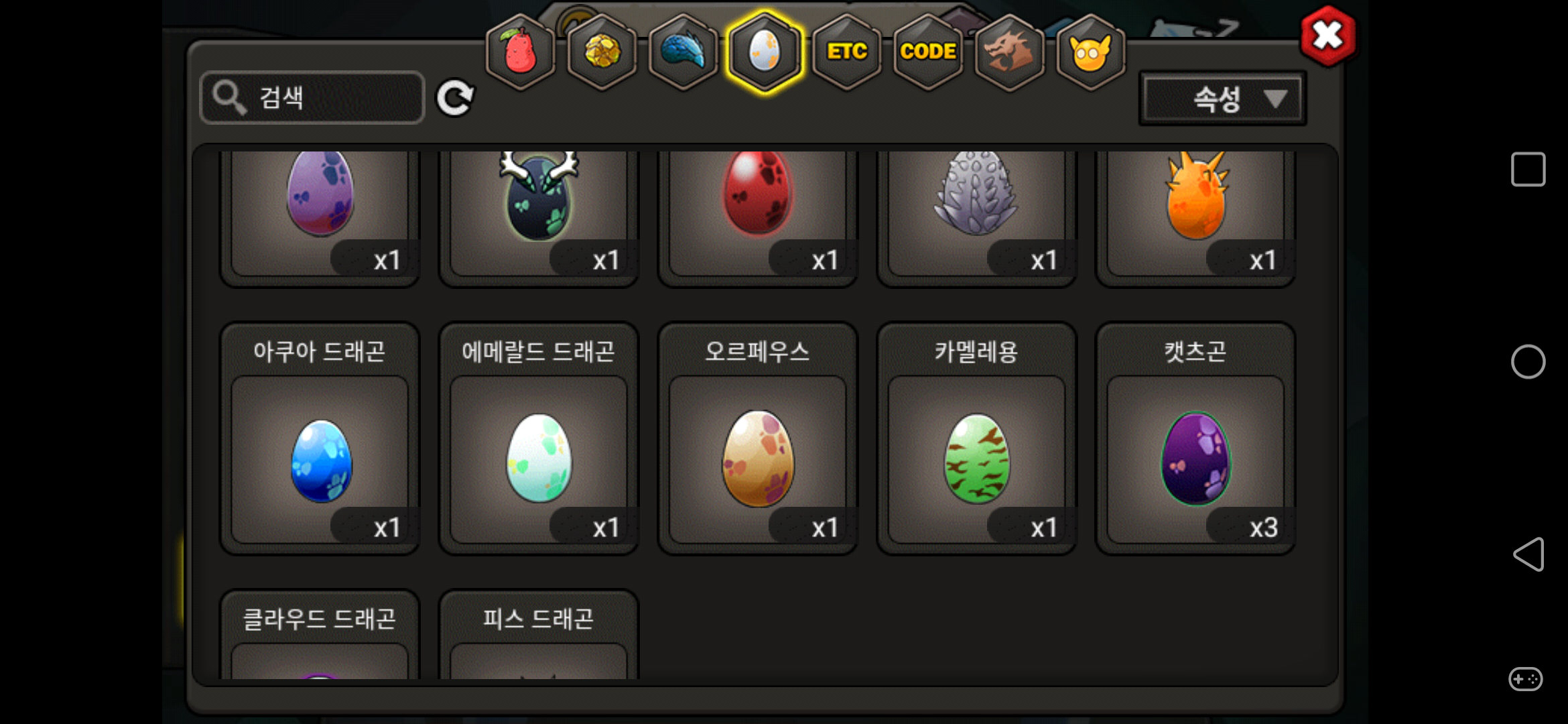Switch to the brown dragon head tab
1568x724 pixels.
(1009, 52)
